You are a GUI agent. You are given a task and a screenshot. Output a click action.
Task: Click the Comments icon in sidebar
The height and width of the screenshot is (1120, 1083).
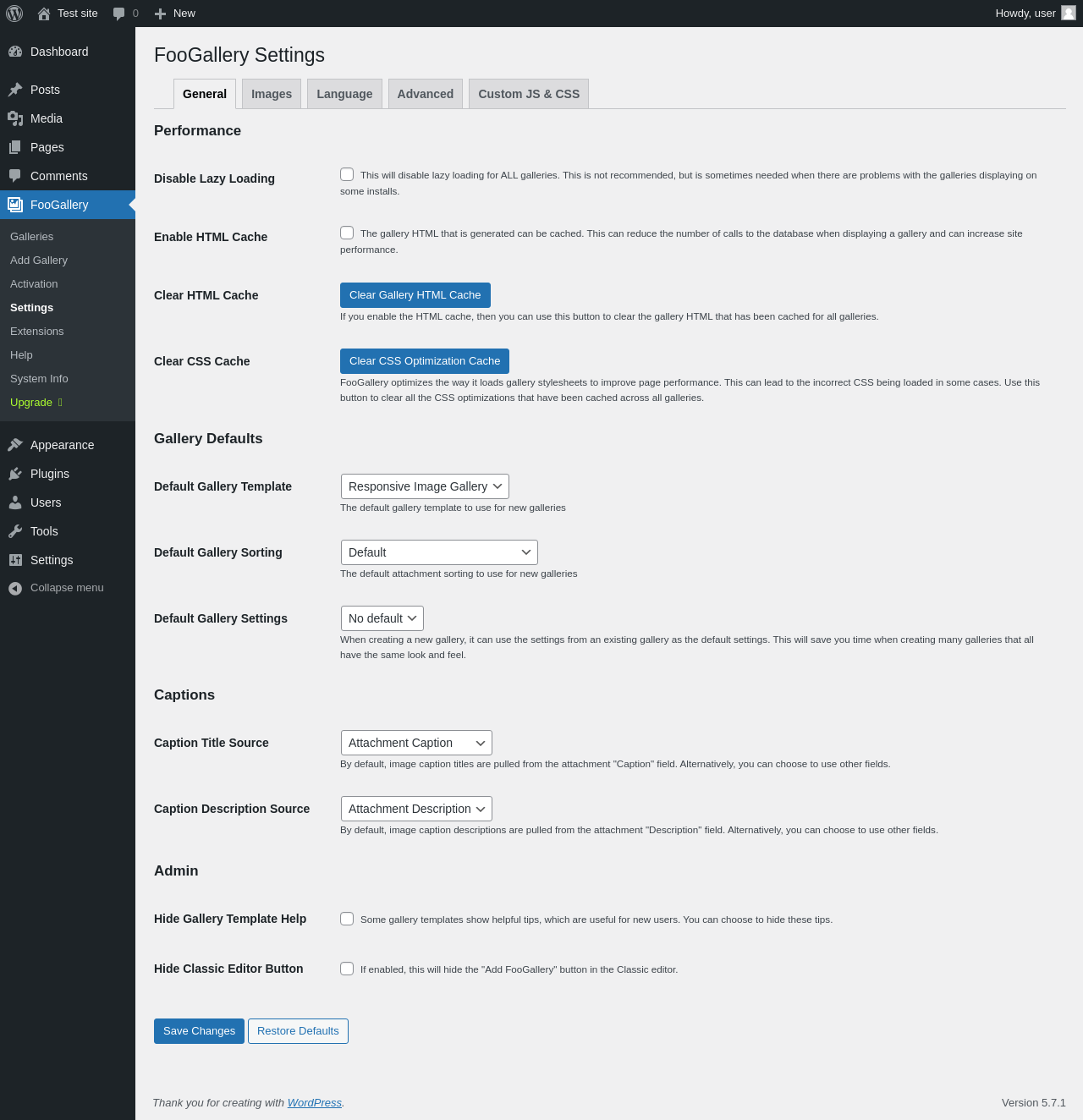point(15,176)
